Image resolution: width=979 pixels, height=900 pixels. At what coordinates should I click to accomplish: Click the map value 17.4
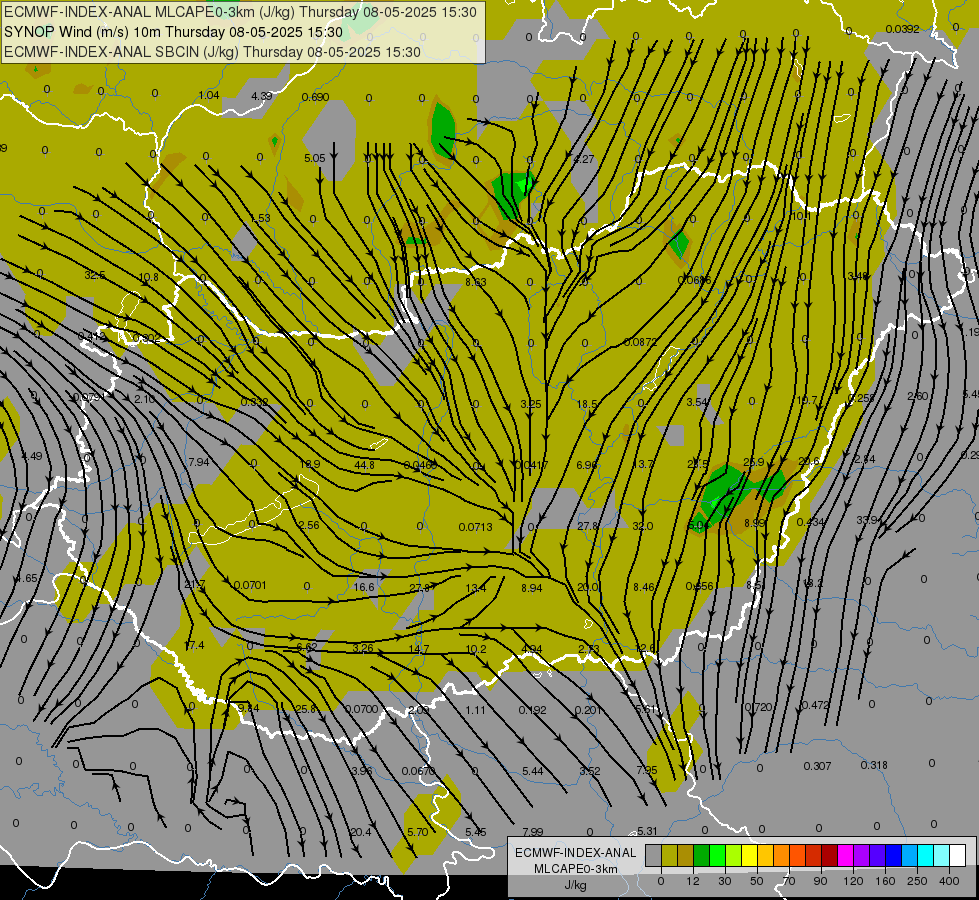click(x=194, y=645)
